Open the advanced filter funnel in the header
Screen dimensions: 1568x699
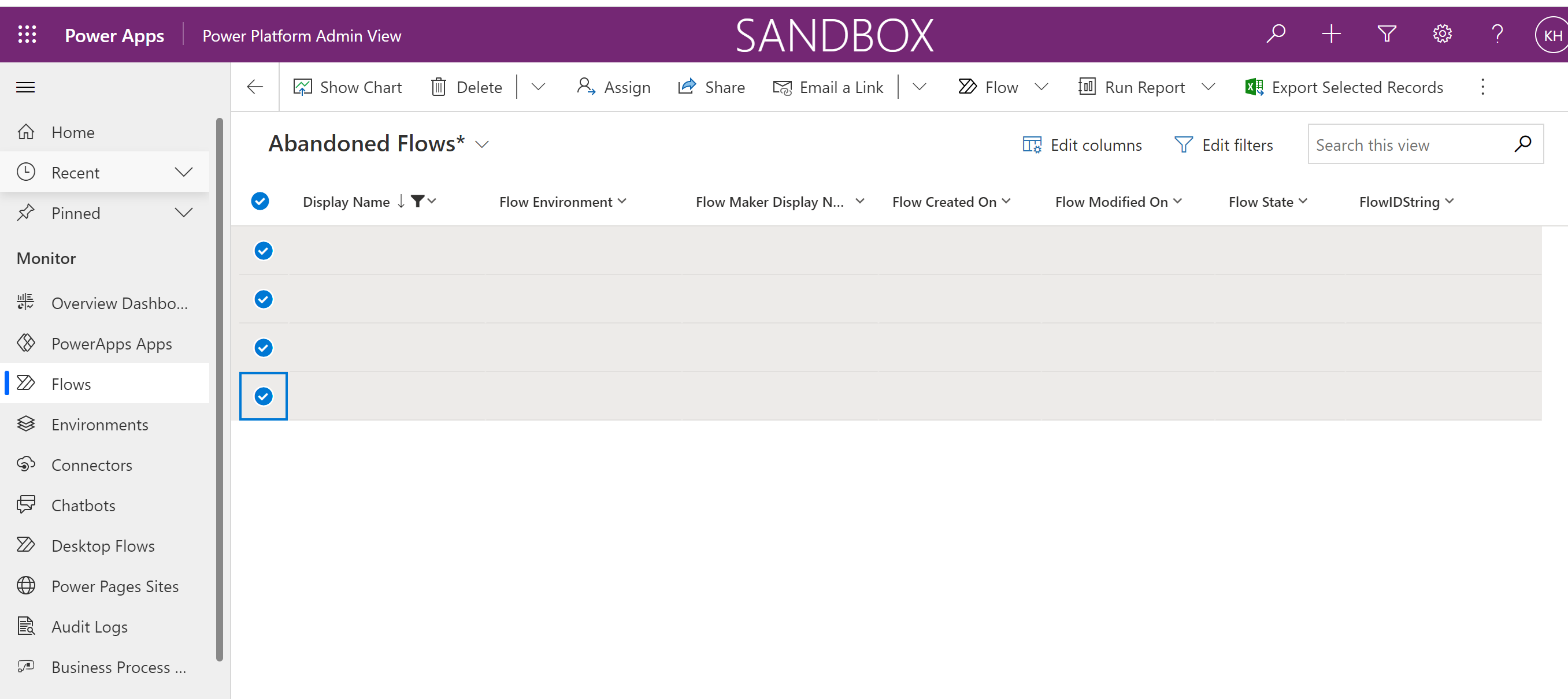[1387, 34]
